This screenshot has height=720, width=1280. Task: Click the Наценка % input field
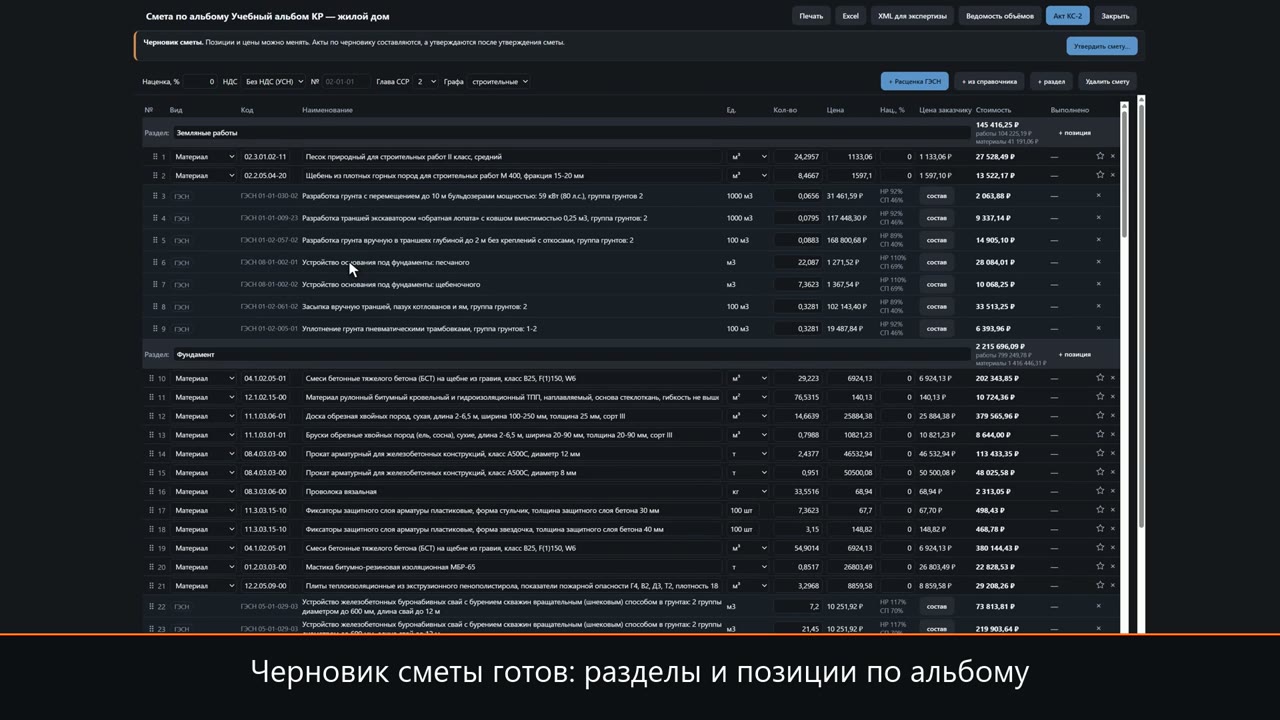(200, 81)
